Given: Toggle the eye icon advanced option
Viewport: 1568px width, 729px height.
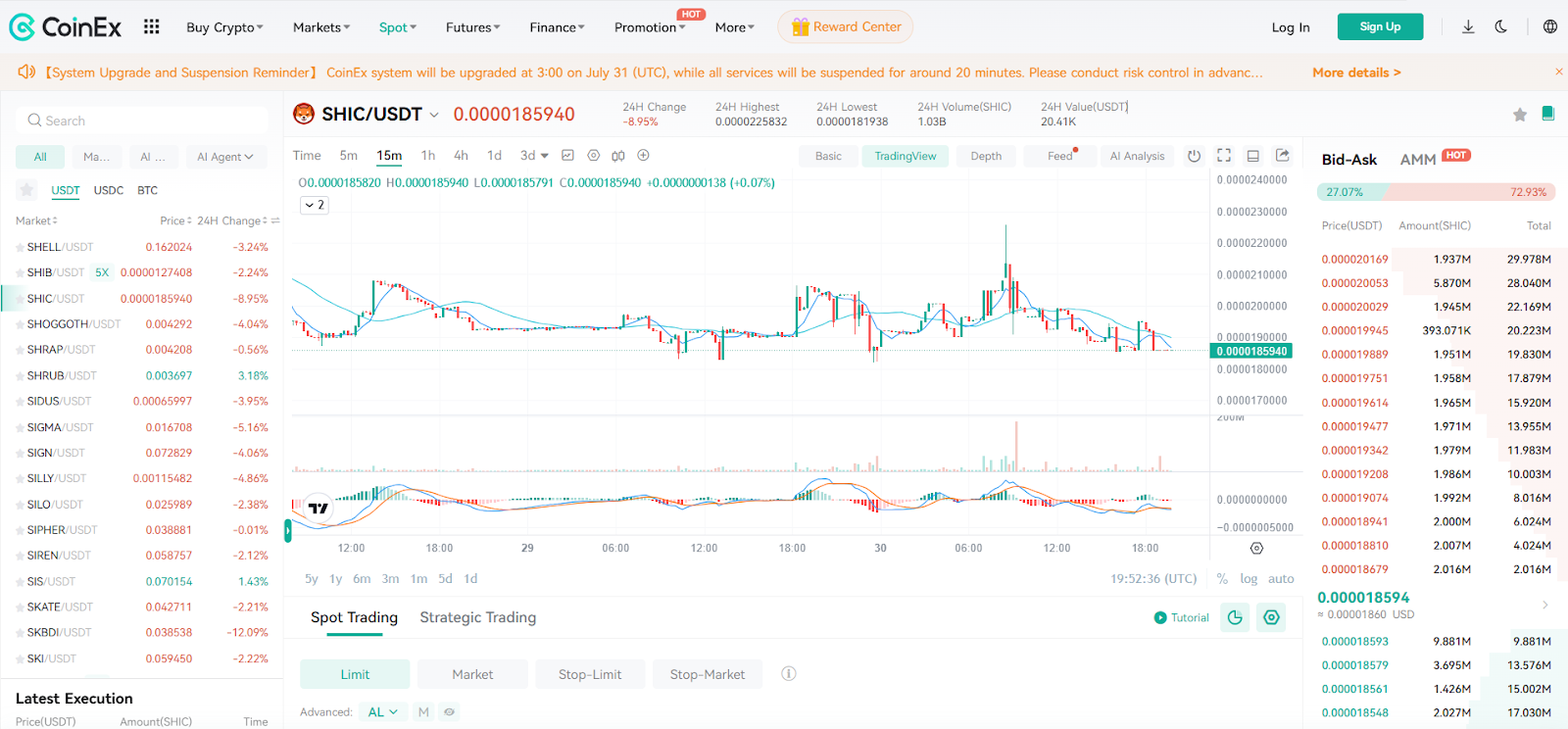Looking at the screenshot, I should tap(449, 712).
